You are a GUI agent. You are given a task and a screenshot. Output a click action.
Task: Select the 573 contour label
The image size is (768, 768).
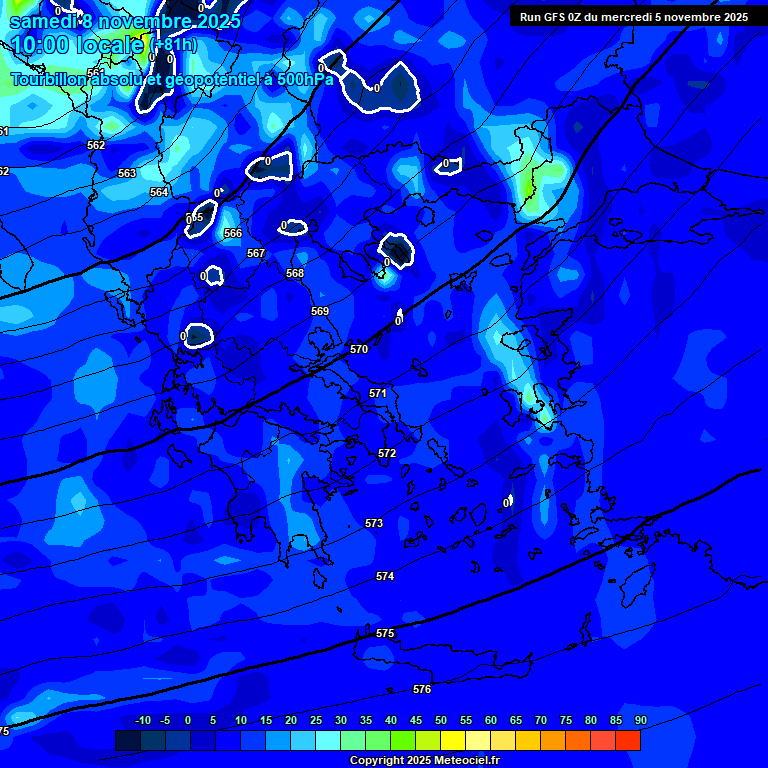374,523
